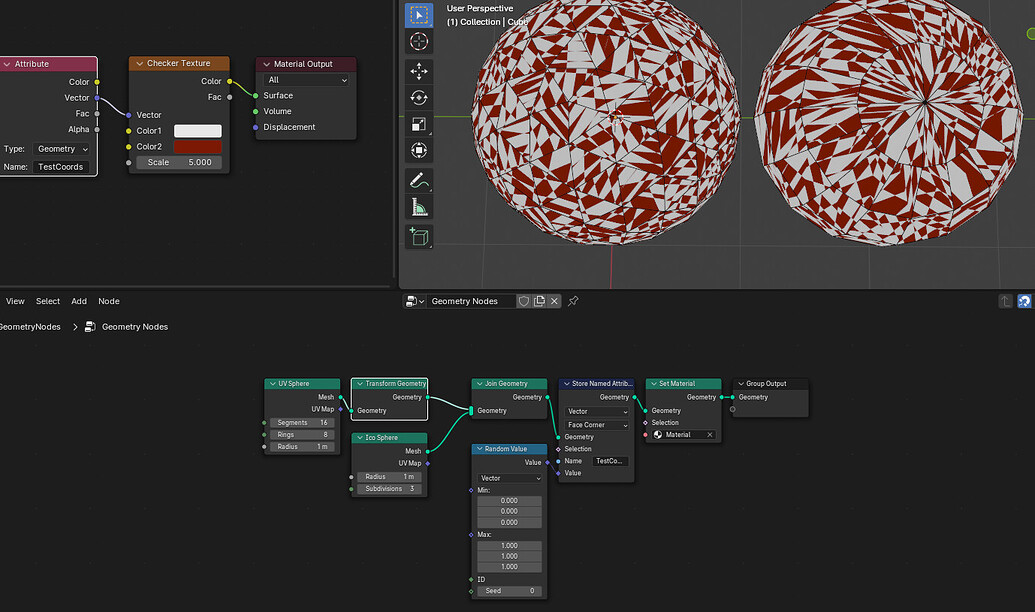The height and width of the screenshot is (612, 1035).
Task: Unlink the Geometry Nodes data-block
Action: tap(554, 301)
